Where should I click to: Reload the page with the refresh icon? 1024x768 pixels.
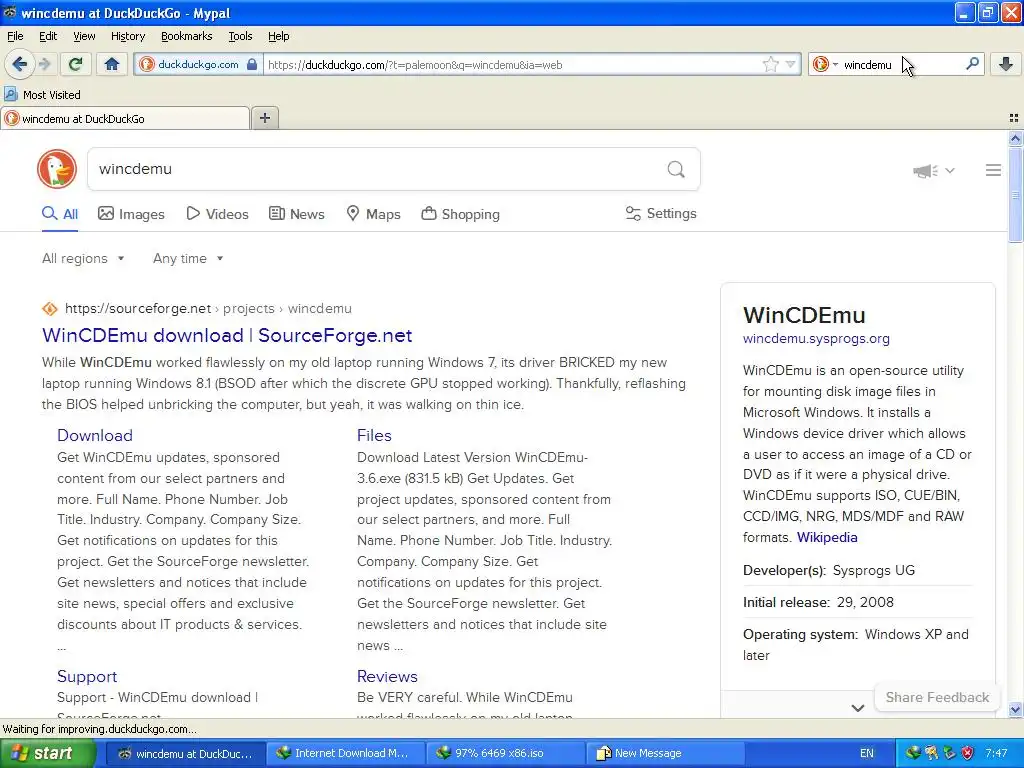pyautogui.click(x=75, y=64)
